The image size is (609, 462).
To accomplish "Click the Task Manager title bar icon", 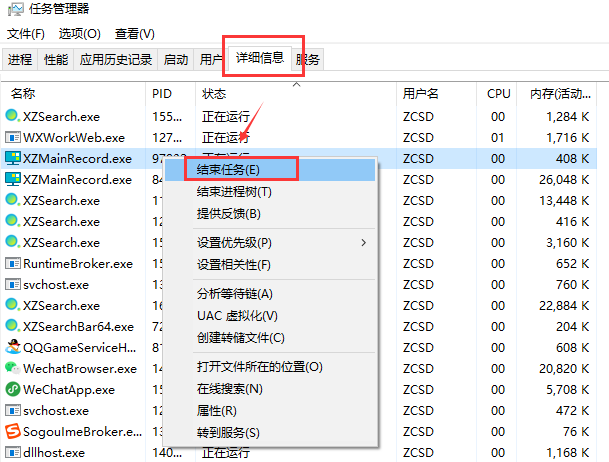I will [16, 9].
